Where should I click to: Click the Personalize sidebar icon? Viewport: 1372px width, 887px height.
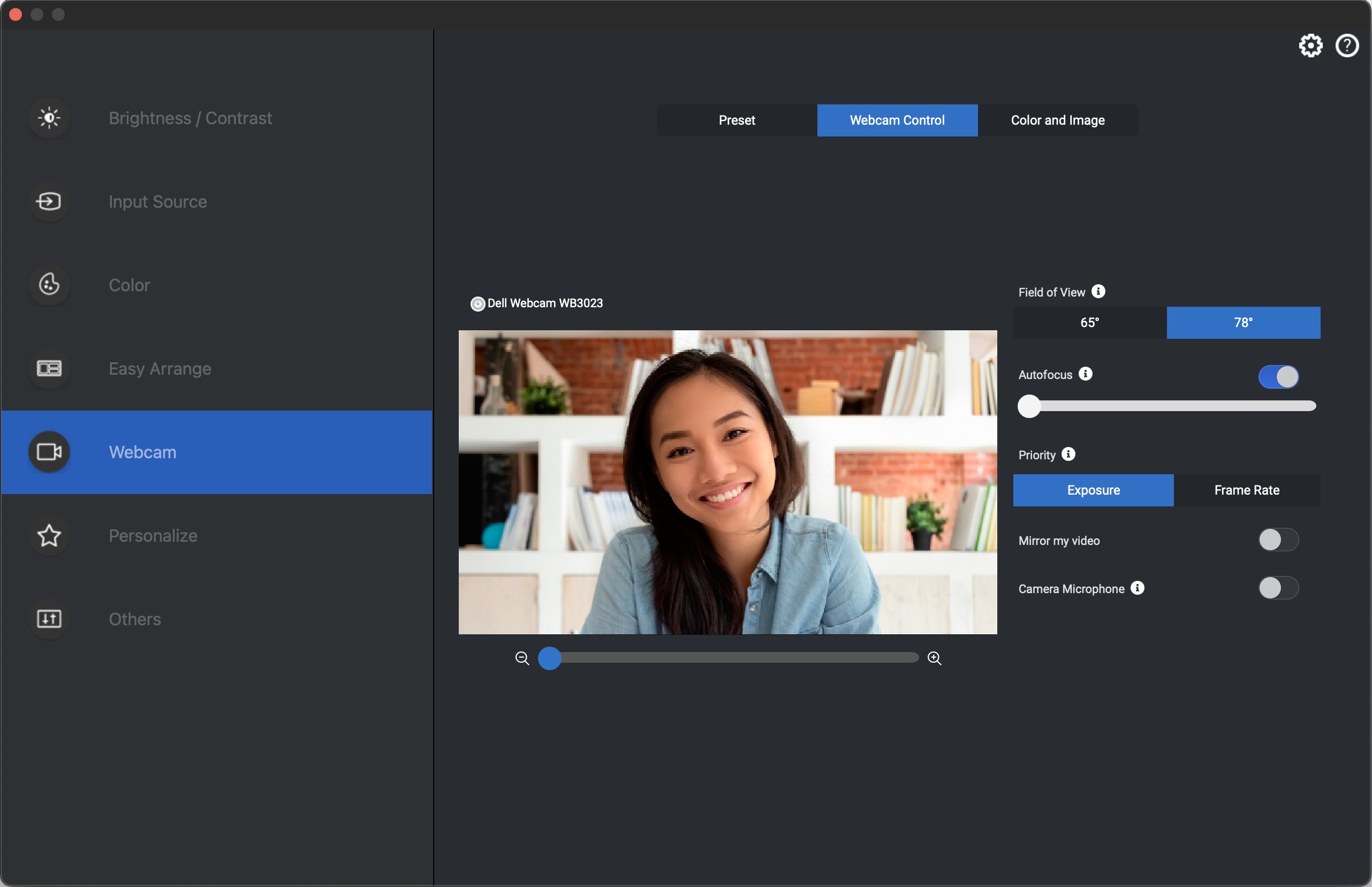coord(48,534)
